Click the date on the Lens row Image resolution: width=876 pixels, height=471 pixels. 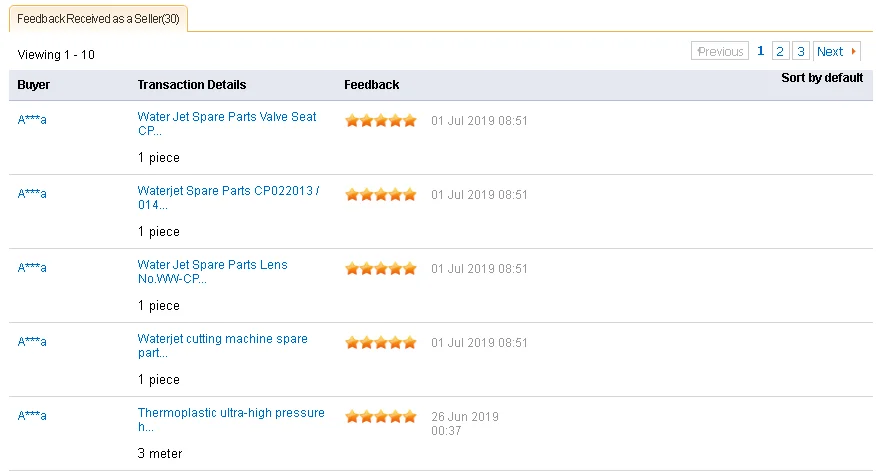pyautogui.click(x=479, y=269)
